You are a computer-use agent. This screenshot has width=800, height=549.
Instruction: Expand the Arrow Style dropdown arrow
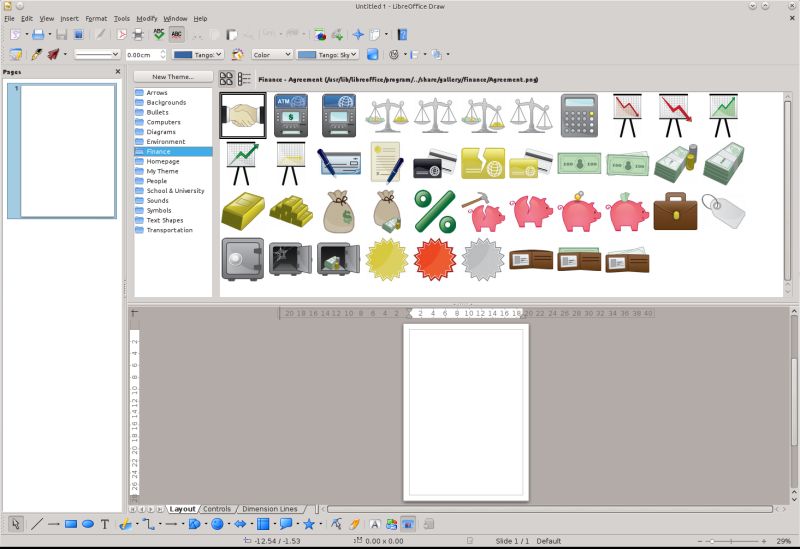(x=65, y=54)
